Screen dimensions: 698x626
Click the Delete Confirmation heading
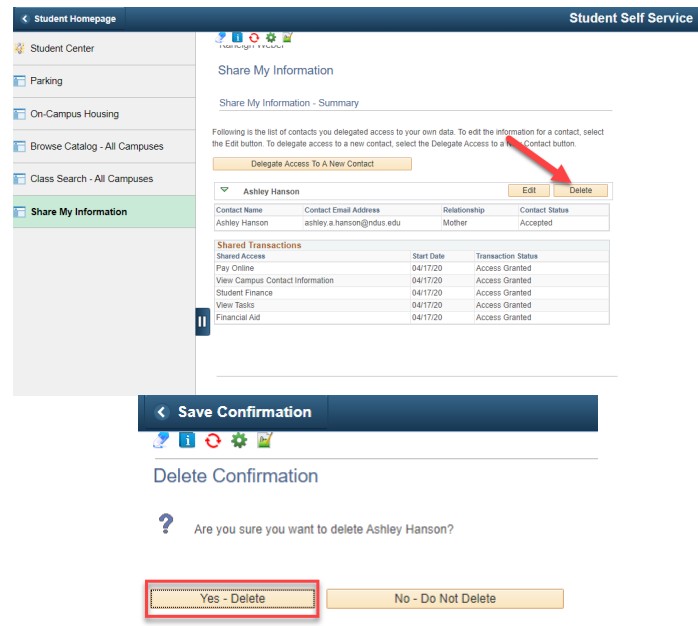[235, 476]
